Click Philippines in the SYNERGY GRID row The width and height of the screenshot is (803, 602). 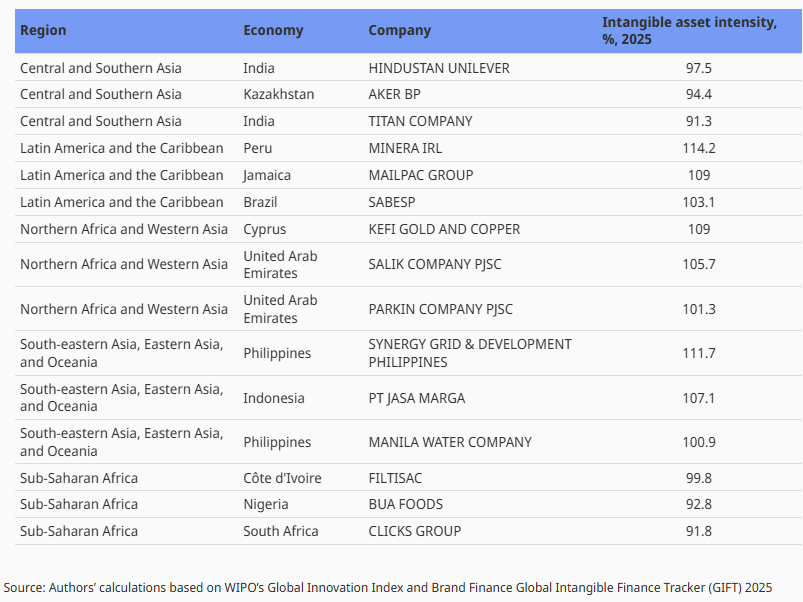point(277,353)
